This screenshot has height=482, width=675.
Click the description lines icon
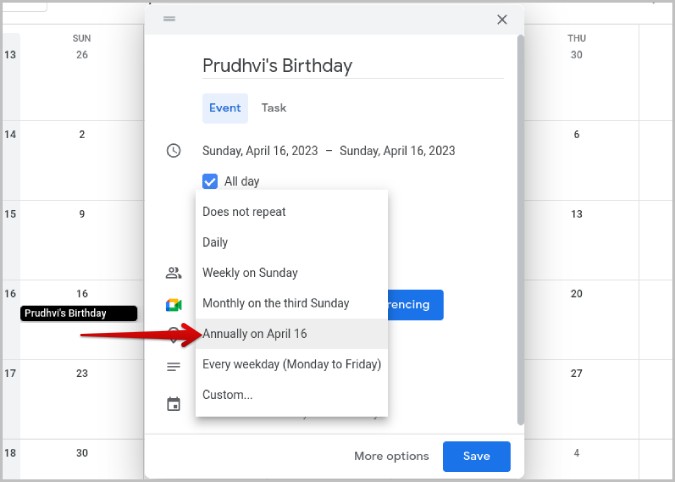(173, 367)
